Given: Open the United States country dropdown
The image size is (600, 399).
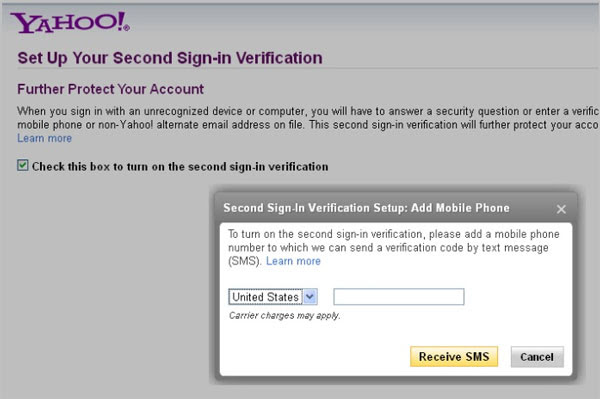Looking at the screenshot, I should tap(273, 297).
